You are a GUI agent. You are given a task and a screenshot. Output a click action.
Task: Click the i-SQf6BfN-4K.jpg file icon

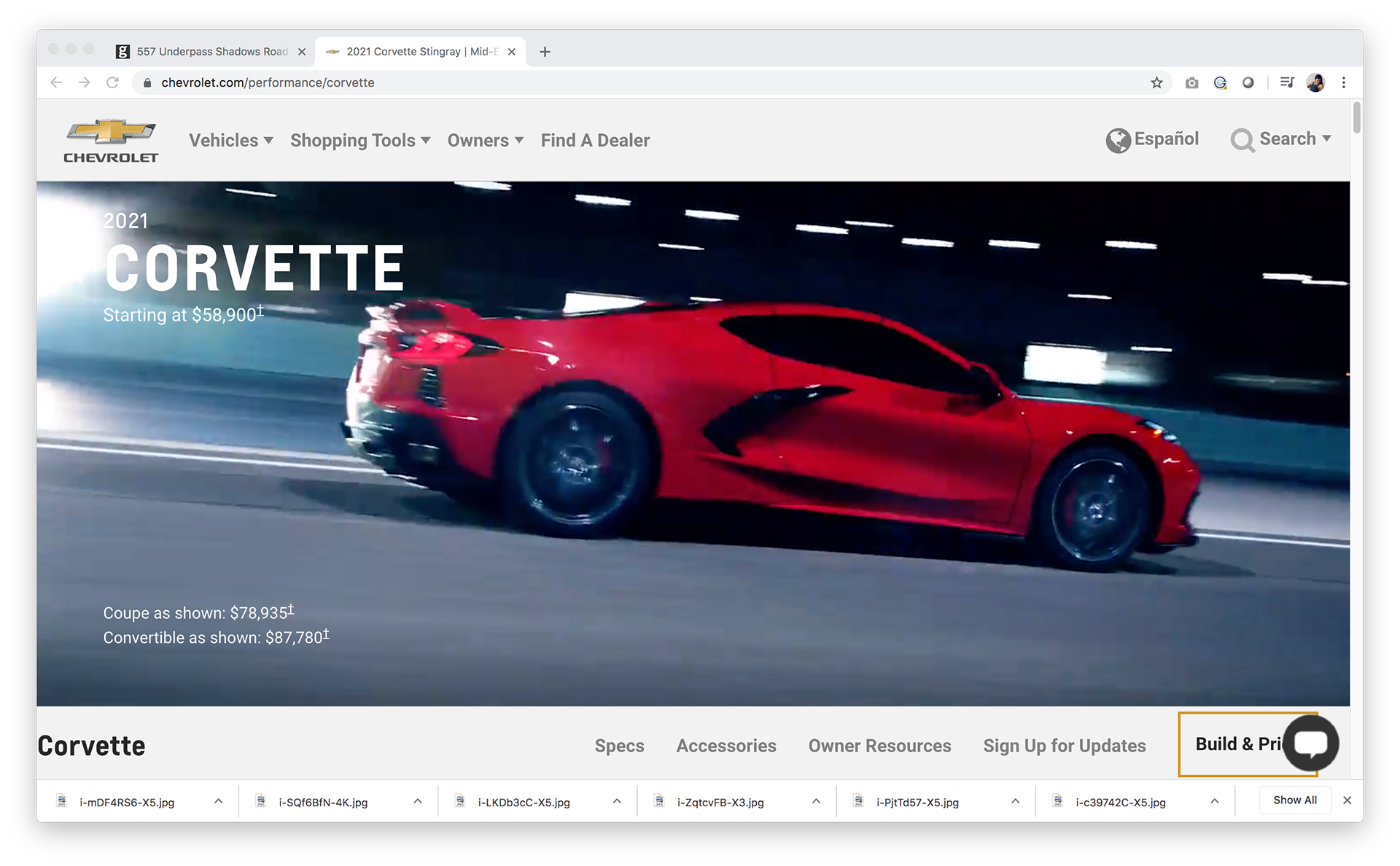(261, 801)
